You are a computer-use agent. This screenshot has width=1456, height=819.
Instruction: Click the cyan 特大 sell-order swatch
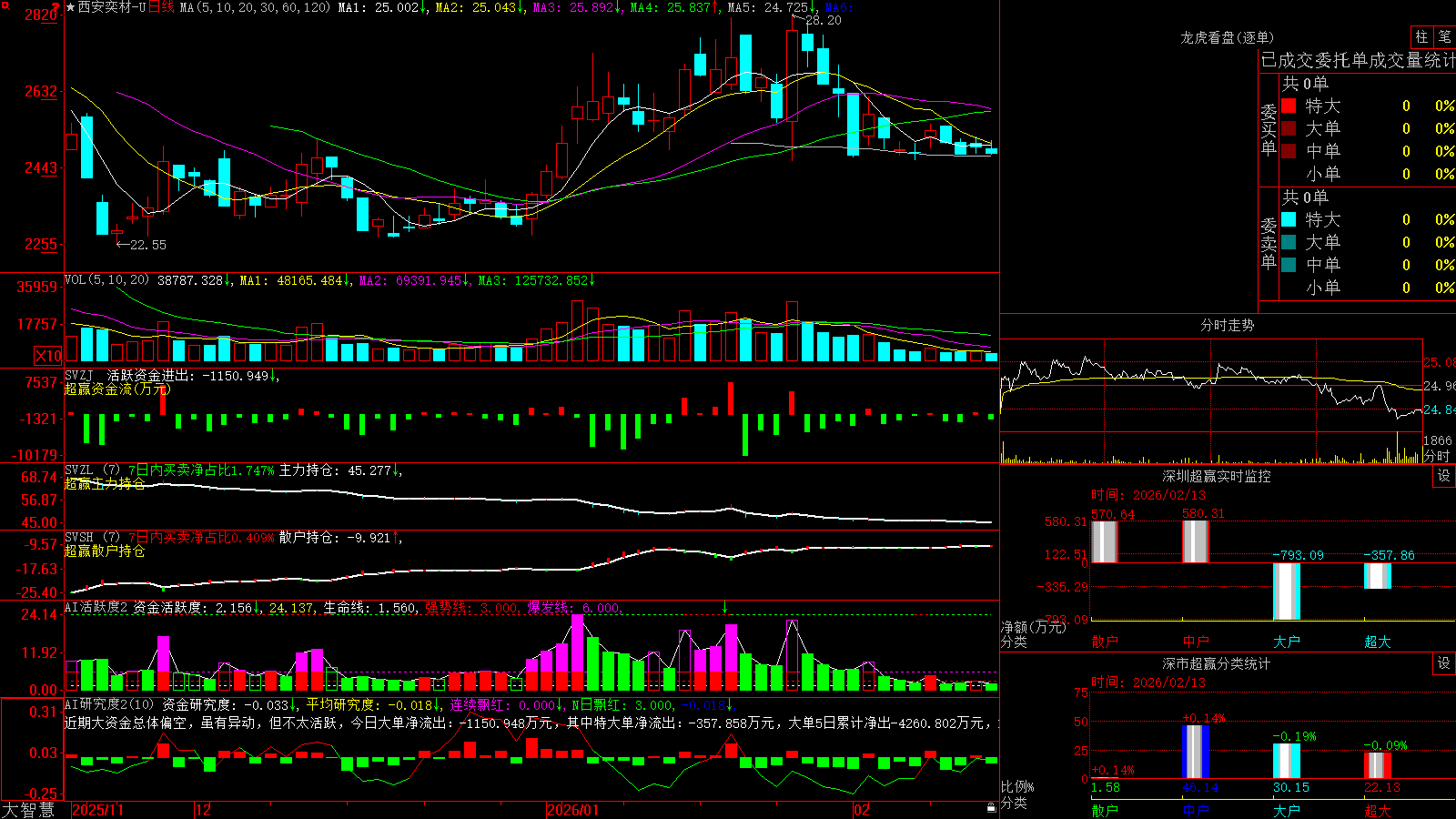tap(1289, 219)
